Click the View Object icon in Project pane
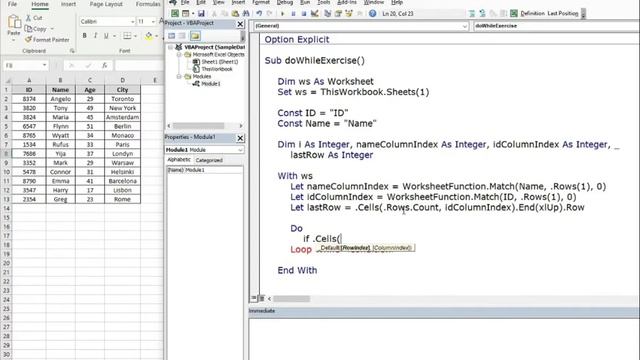This screenshot has width=640, height=360. (182, 36)
